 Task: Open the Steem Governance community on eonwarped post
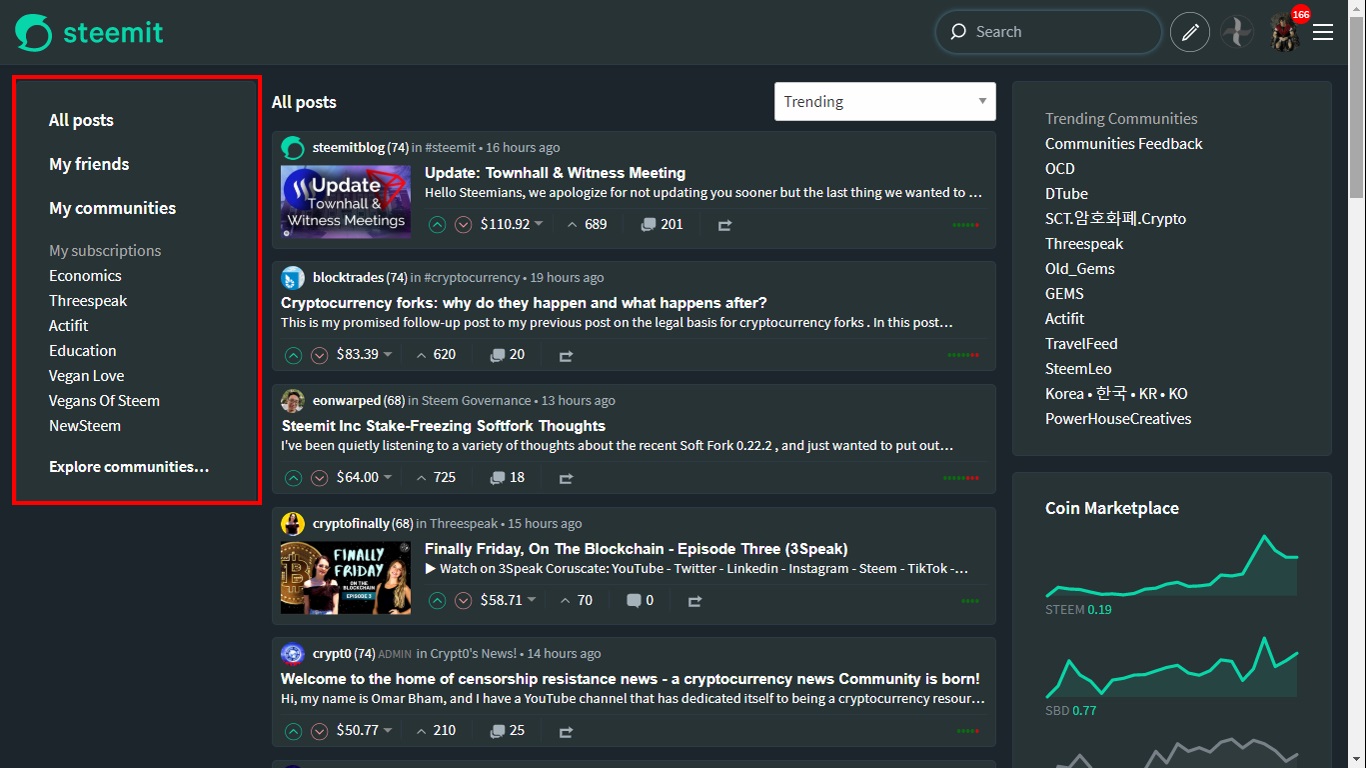[x=476, y=400]
